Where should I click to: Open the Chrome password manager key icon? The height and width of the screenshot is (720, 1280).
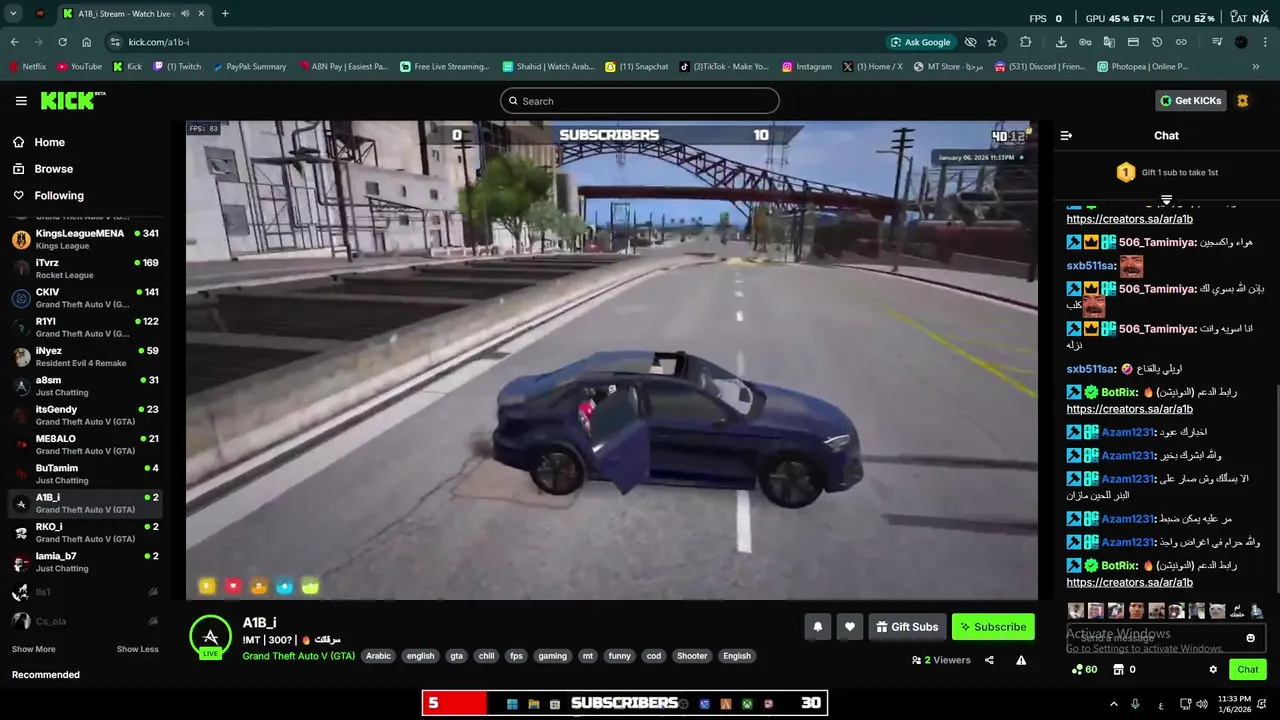point(1085,42)
